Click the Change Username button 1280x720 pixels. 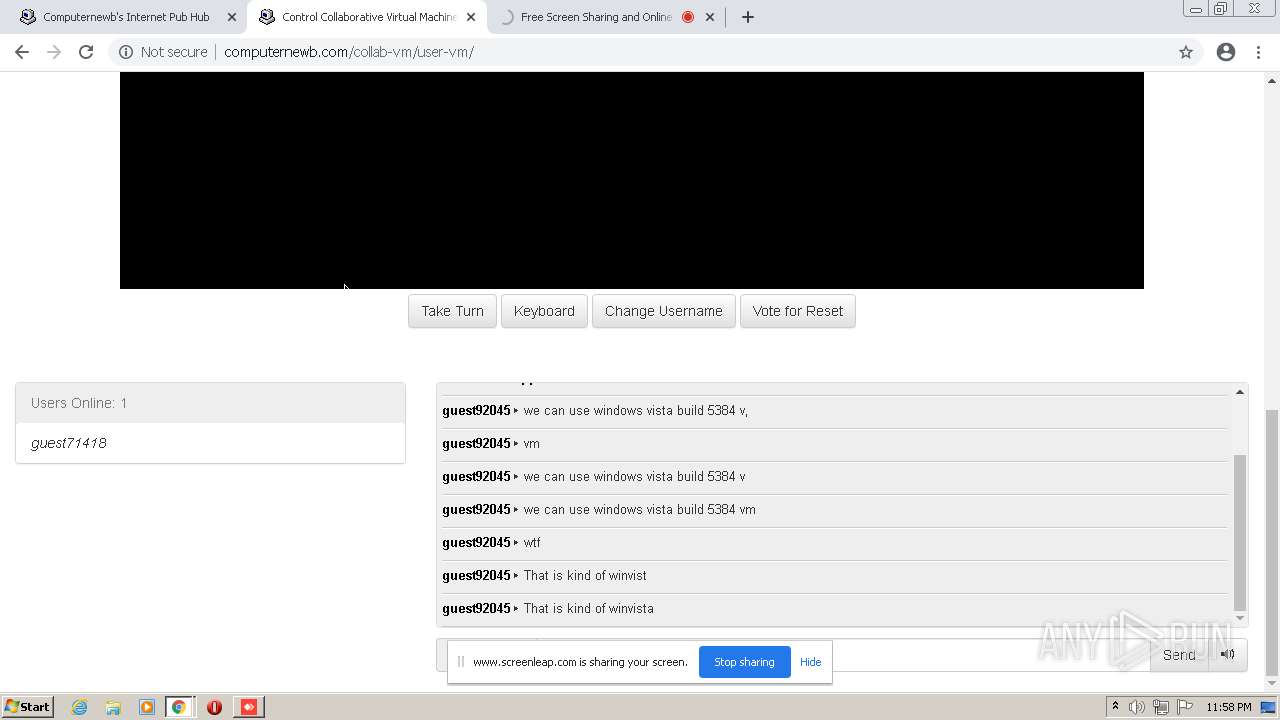664,311
